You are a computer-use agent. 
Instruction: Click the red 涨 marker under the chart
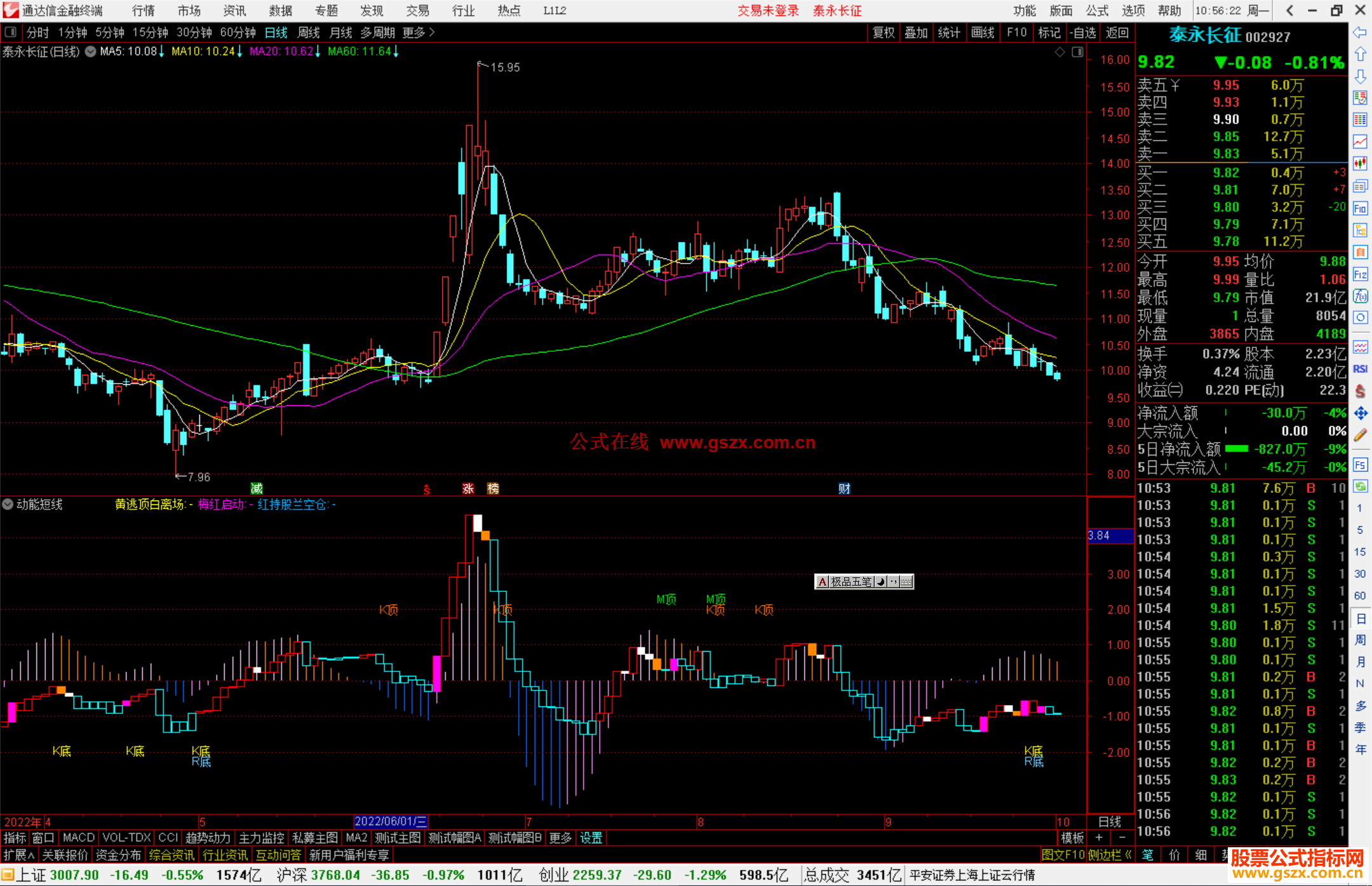(x=468, y=488)
